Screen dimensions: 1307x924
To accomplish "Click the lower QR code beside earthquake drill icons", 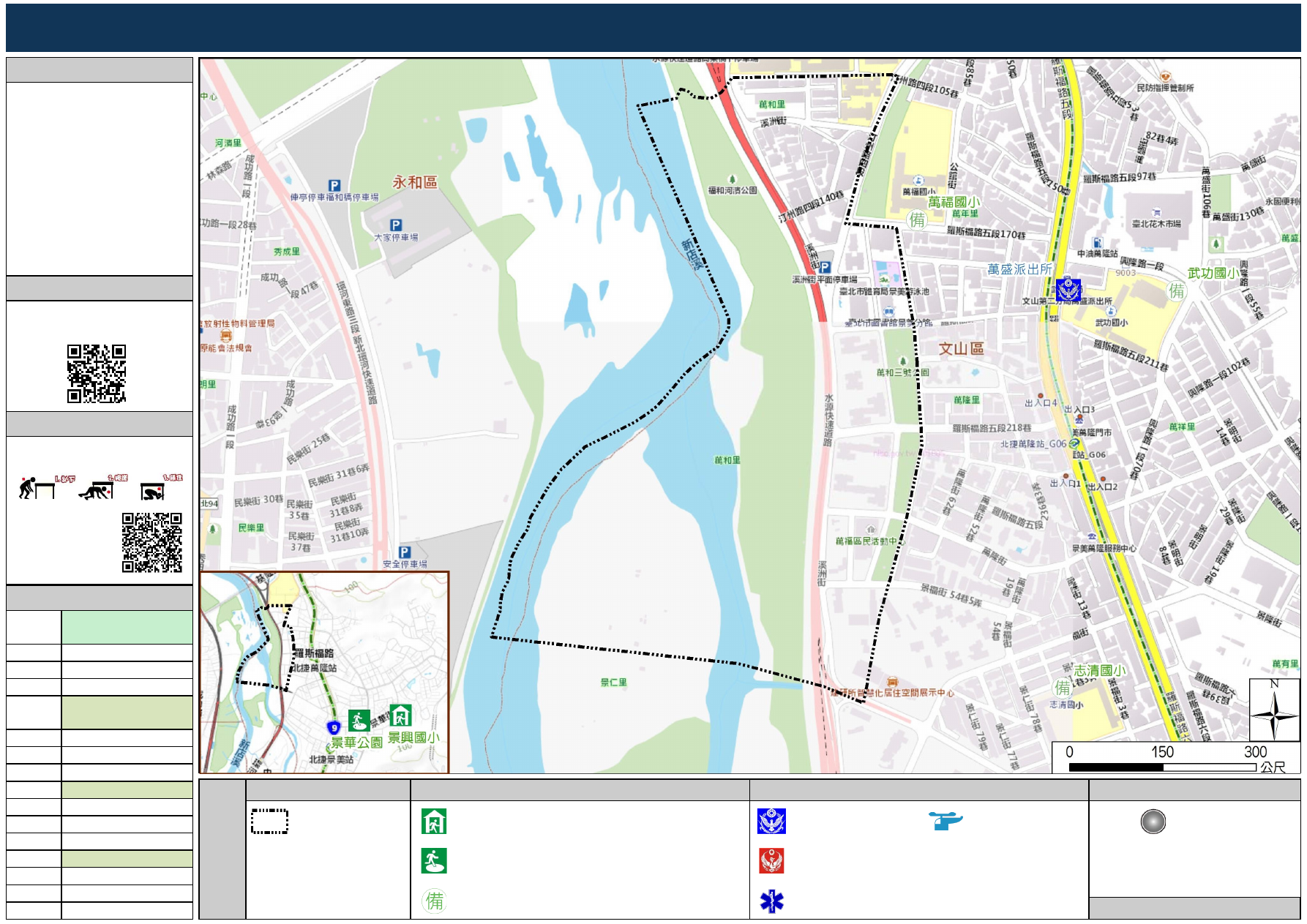I will click(151, 542).
